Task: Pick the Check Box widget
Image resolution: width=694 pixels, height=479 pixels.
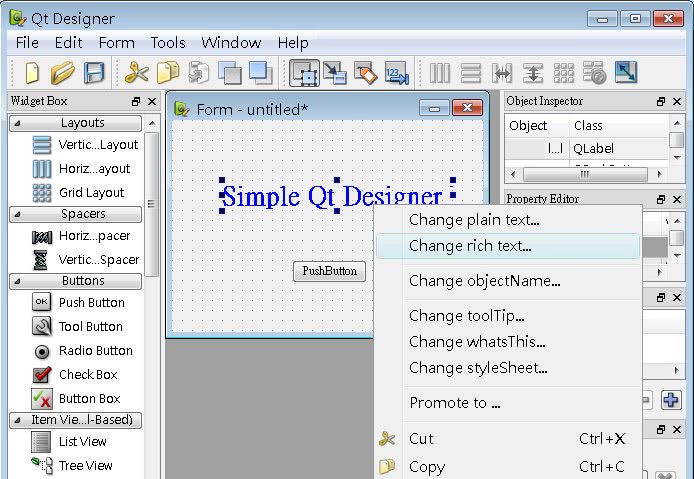Action: tap(74, 375)
